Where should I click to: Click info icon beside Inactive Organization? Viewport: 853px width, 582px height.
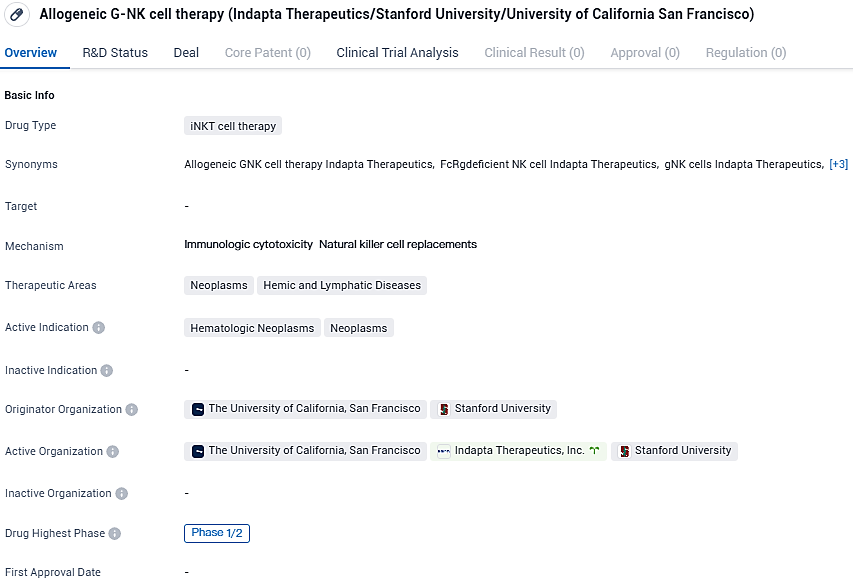point(122,494)
